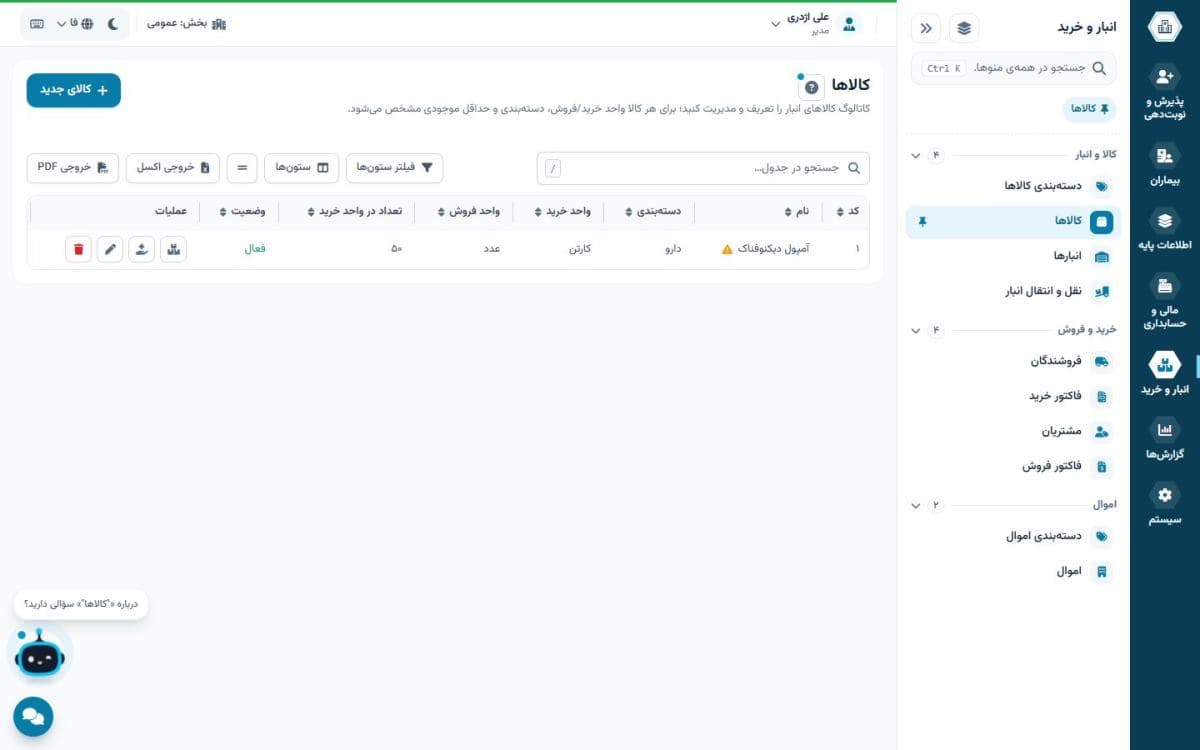
Task: Click the app logo at top of rail
Action: 1164,27
